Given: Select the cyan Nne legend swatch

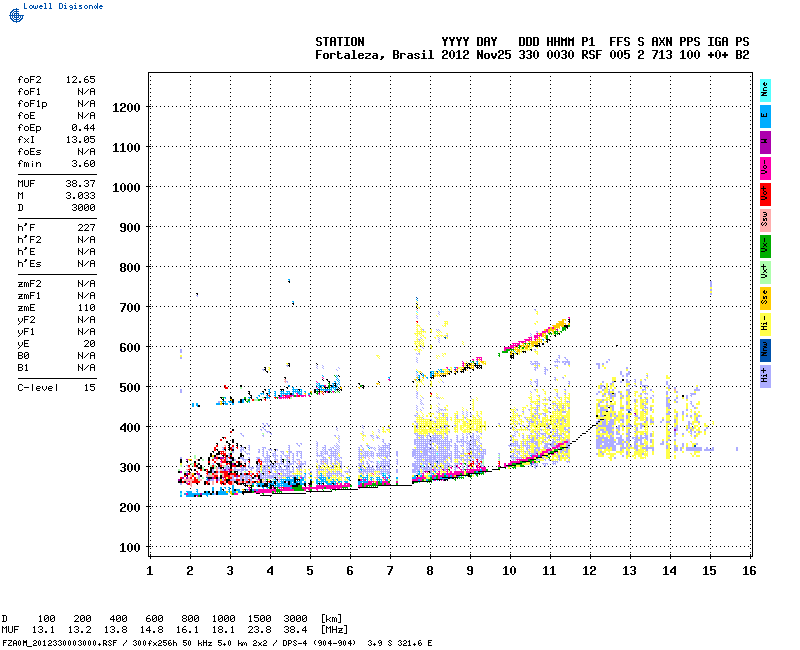Looking at the screenshot, I should (765, 90).
